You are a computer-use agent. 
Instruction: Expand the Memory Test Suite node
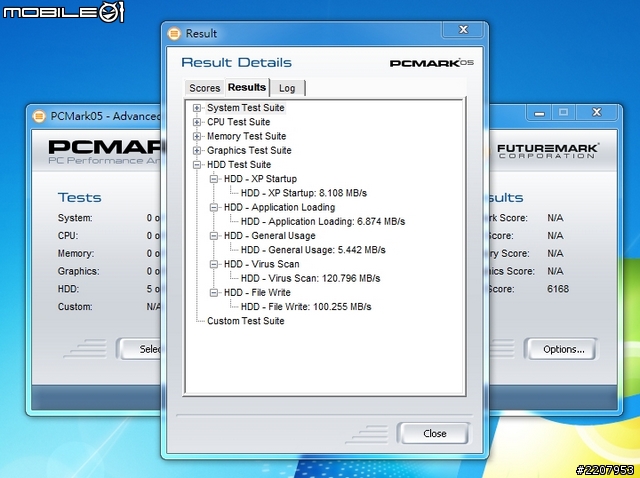click(x=197, y=136)
